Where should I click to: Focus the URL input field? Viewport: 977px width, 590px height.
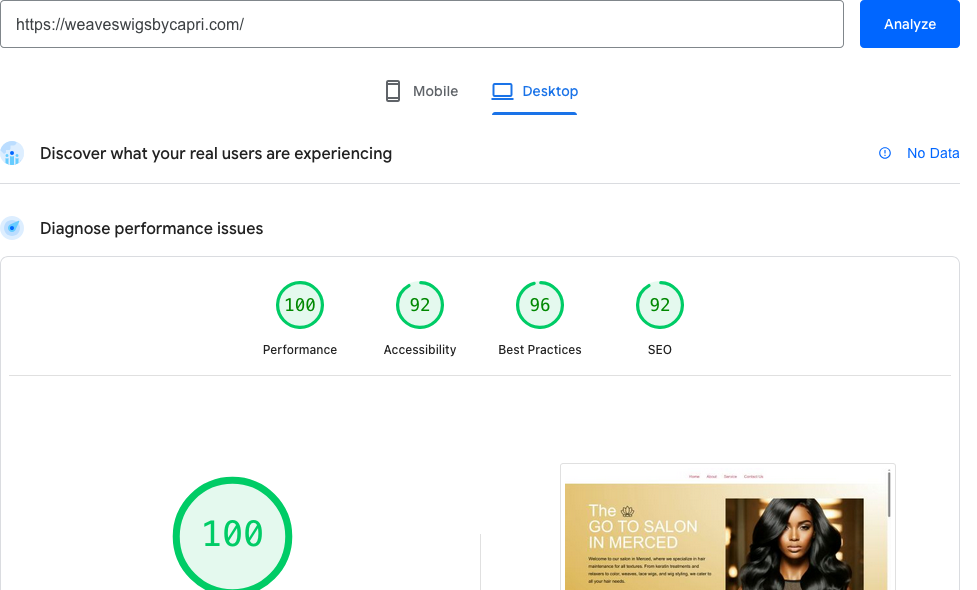point(422,24)
